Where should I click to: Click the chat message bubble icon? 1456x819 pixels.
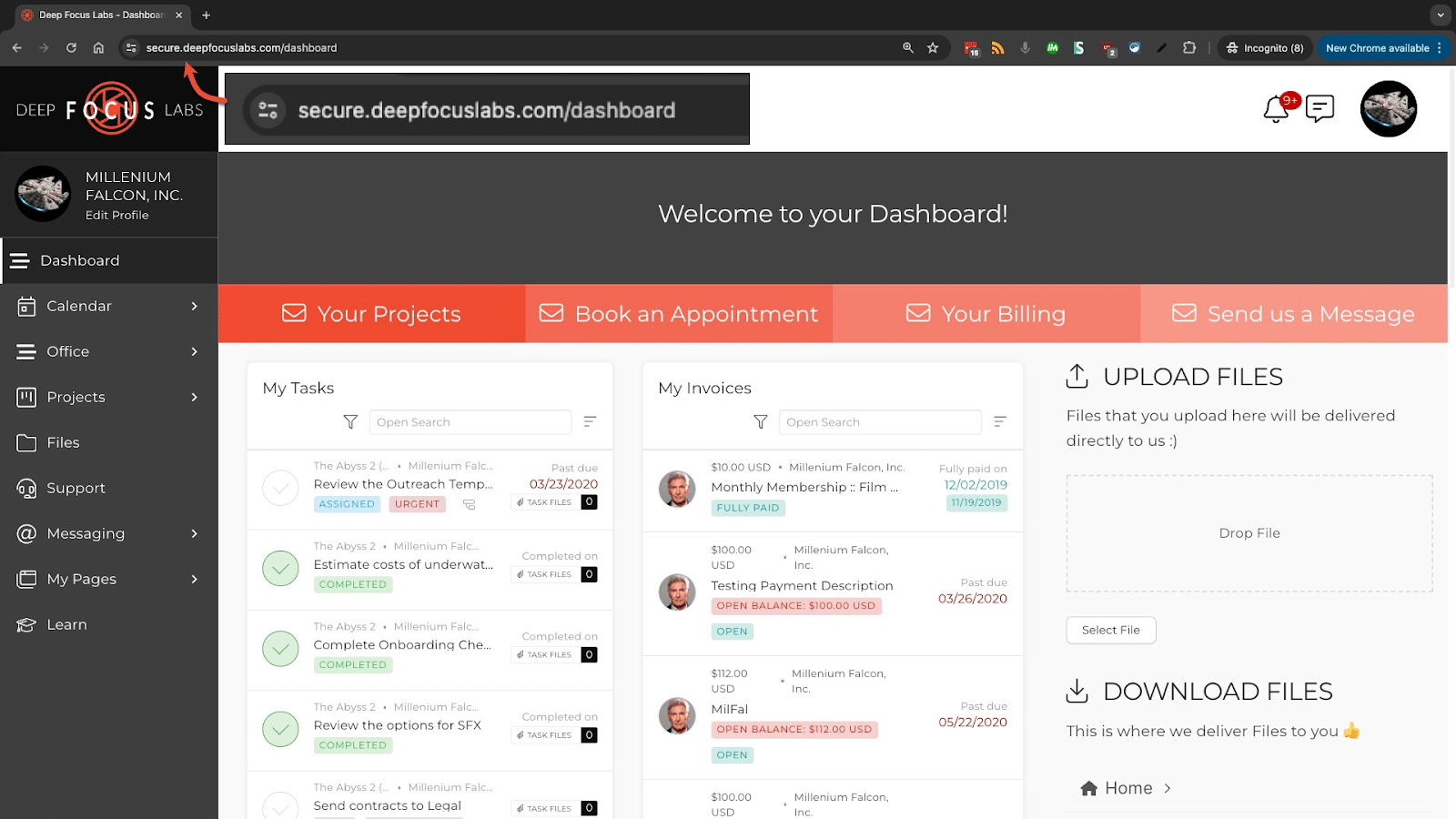[x=1319, y=108]
